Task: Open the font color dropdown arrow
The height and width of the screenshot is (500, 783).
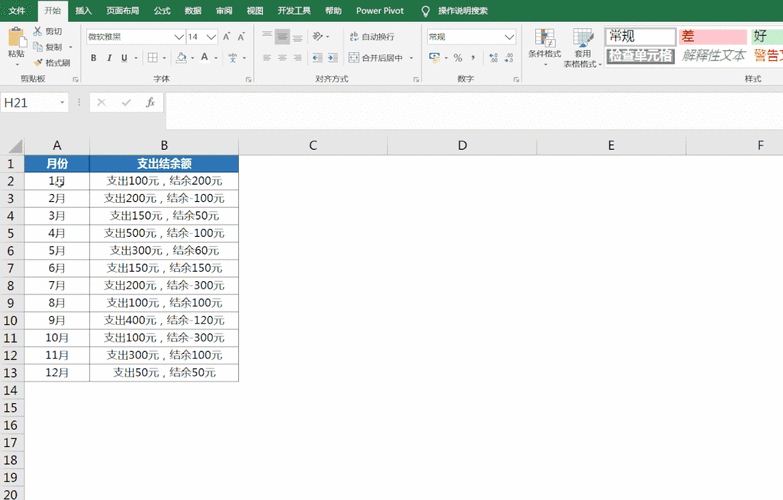Action: [x=216, y=58]
